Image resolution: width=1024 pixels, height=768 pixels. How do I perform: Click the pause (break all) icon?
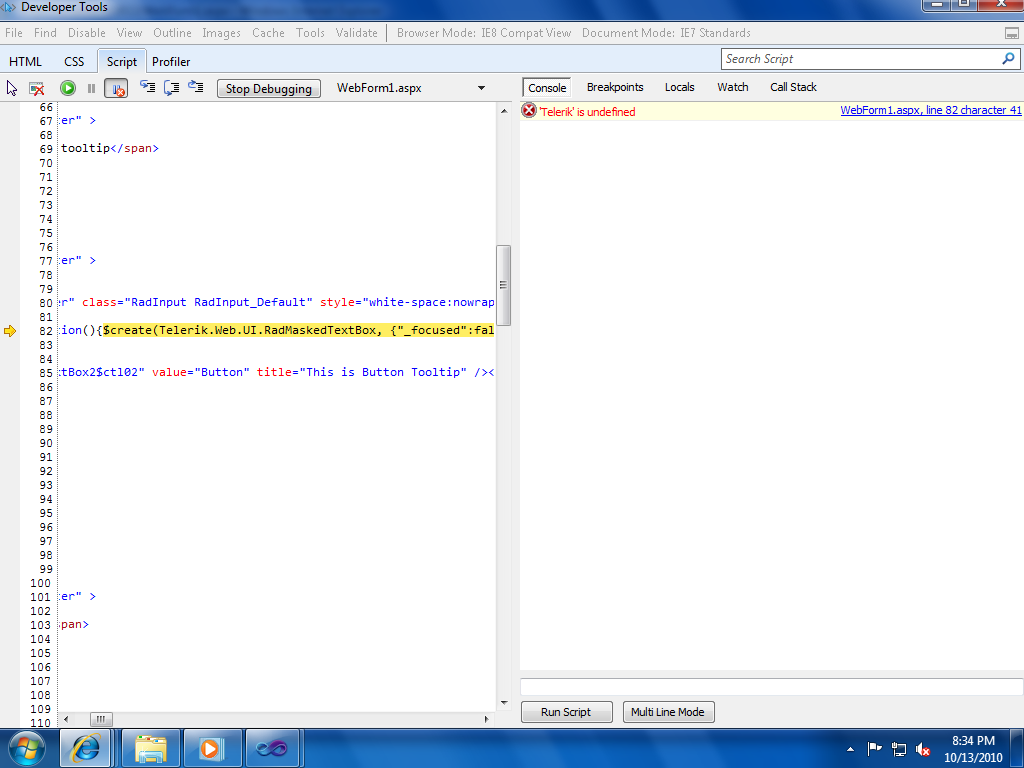pos(91,88)
